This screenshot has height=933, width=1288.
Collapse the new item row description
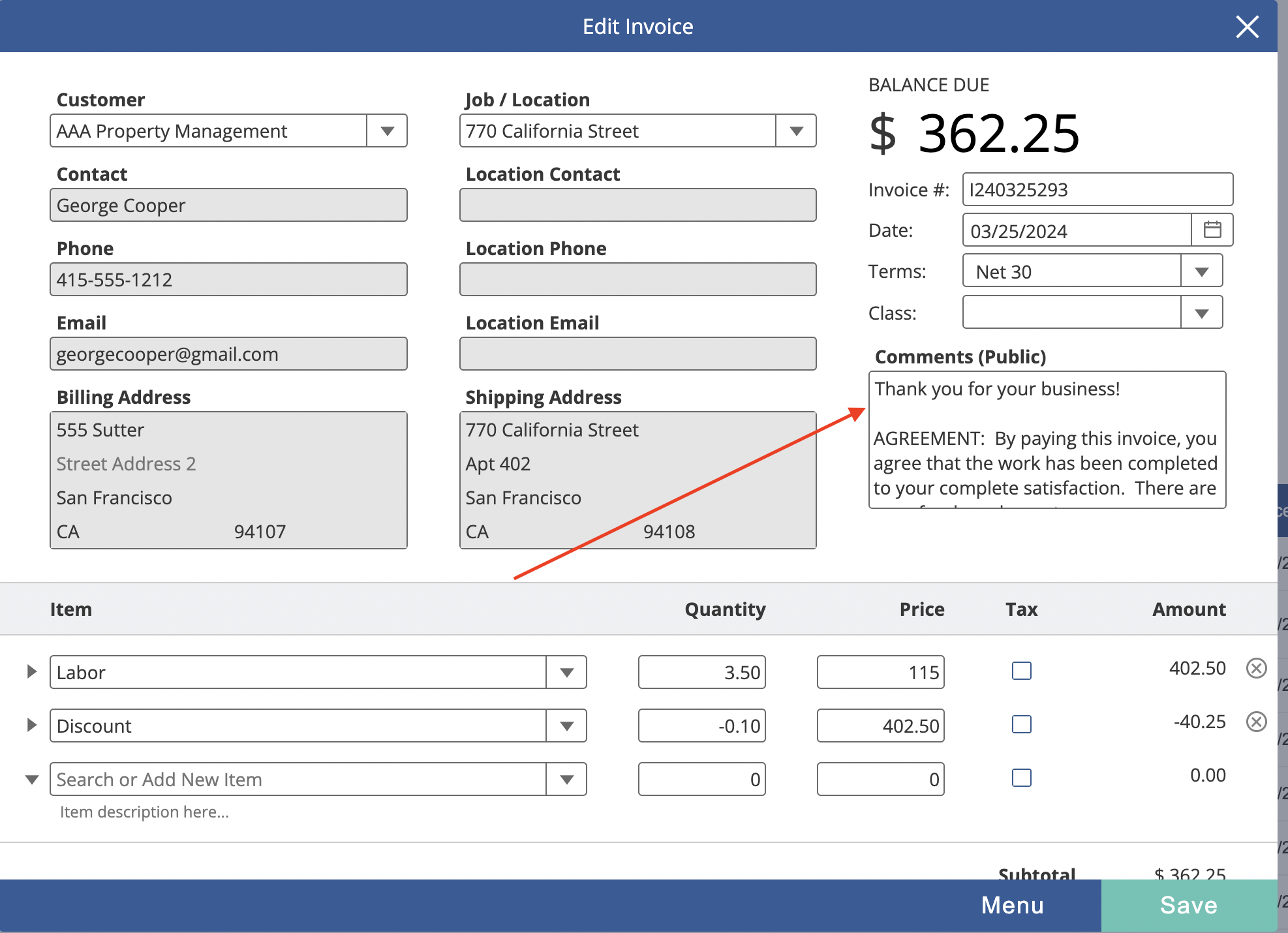click(x=31, y=780)
